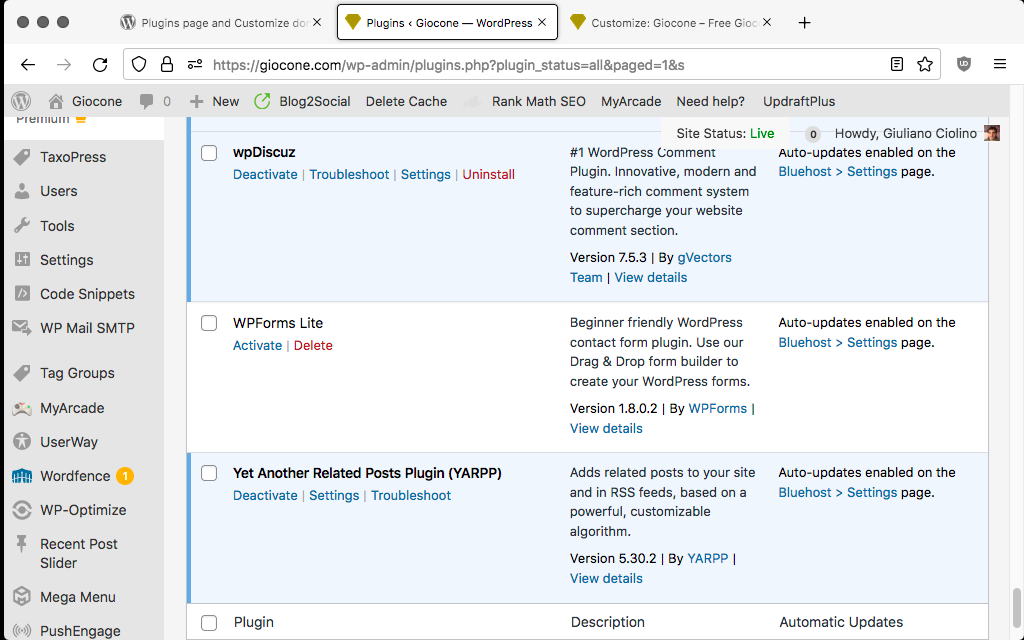This screenshot has width=1024, height=640.
Task: Click the page vertical scrollbar thumb
Action: pos(1016,607)
